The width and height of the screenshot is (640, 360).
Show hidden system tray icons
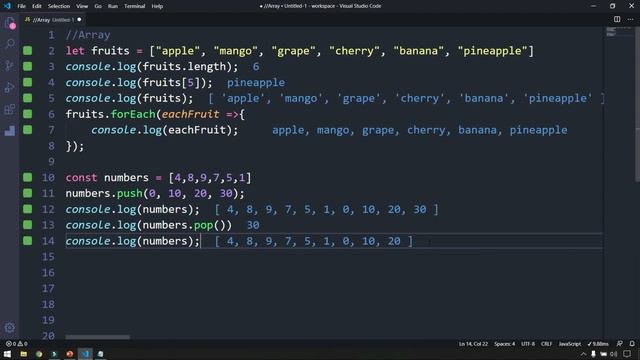[x=583, y=354]
